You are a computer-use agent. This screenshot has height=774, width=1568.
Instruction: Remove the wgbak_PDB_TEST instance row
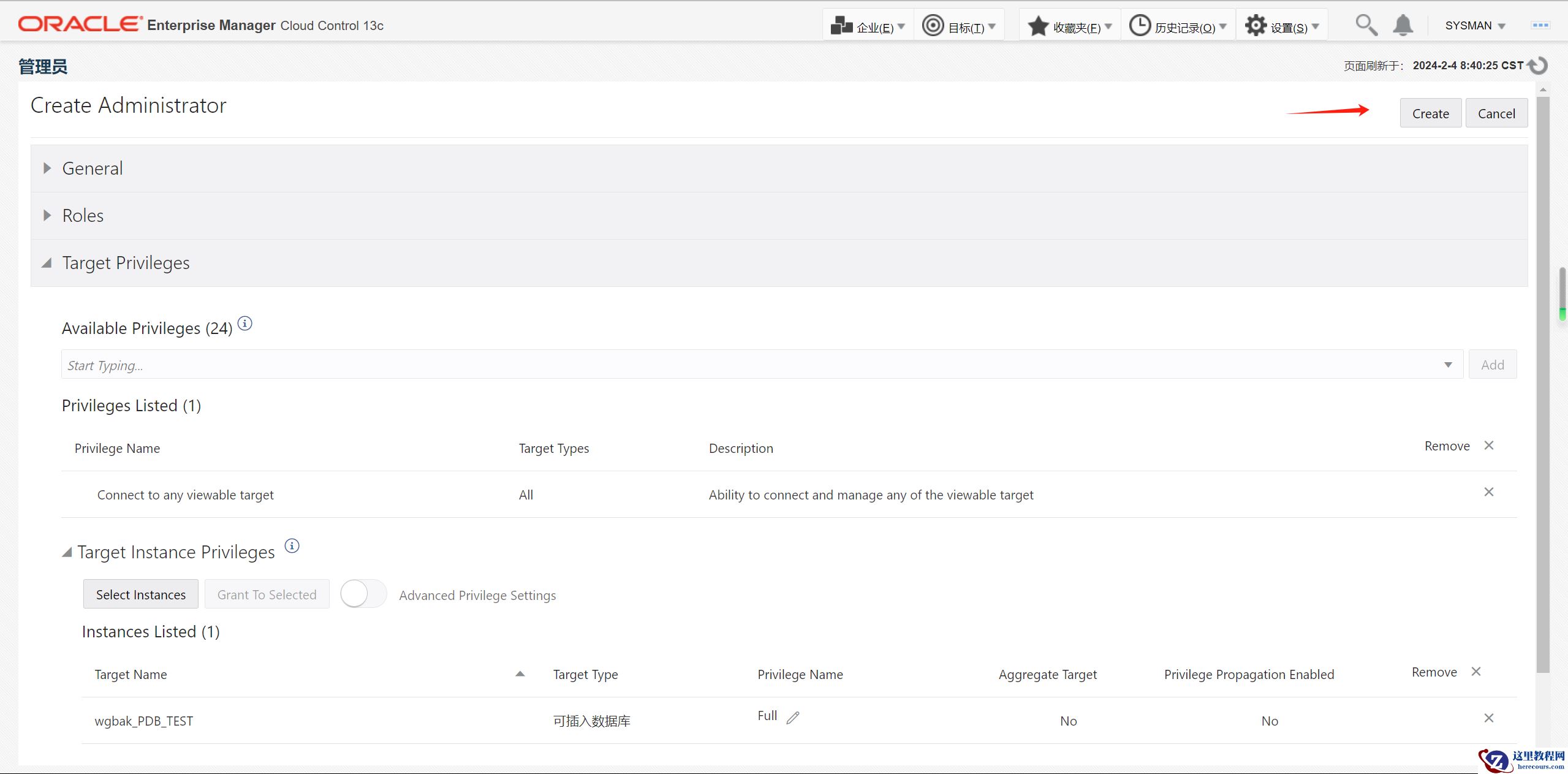[x=1488, y=718]
